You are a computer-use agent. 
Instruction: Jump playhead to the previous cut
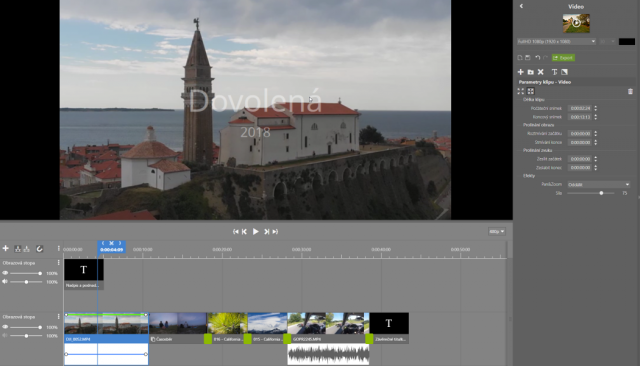103,243
